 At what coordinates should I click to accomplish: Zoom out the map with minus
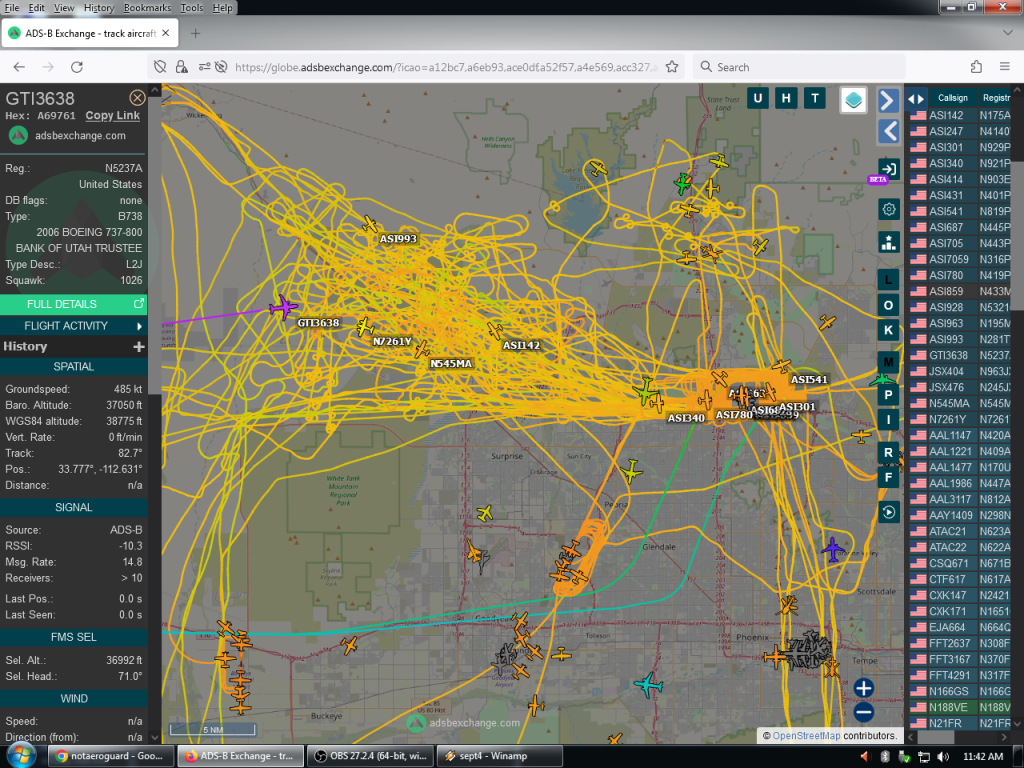pos(863,712)
